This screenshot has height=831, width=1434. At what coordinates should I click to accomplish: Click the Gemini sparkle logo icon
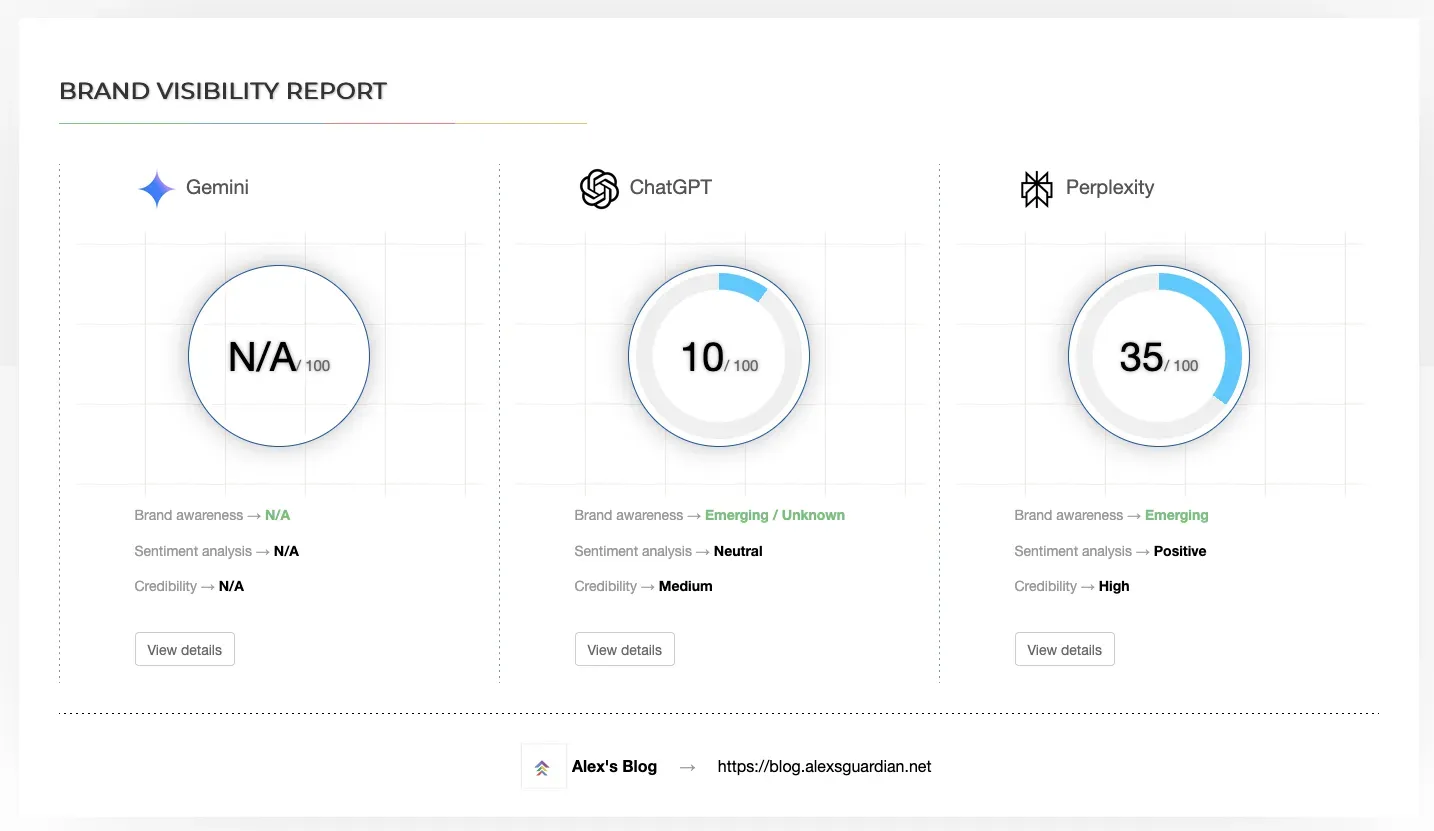click(156, 189)
